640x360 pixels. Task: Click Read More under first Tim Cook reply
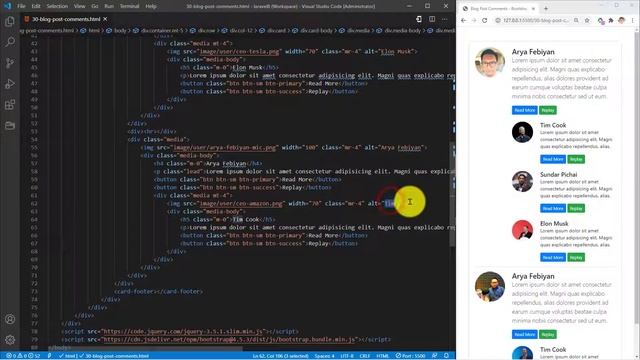click(553, 159)
